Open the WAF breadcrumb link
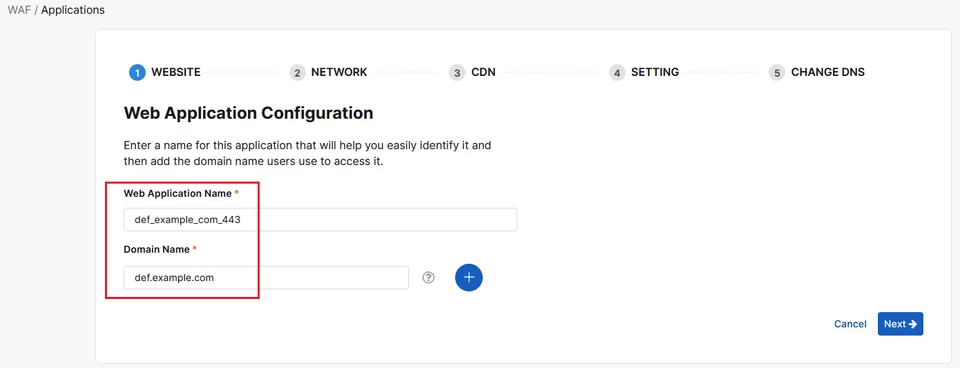Viewport: 960px width, 368px height. coord(19,10)
